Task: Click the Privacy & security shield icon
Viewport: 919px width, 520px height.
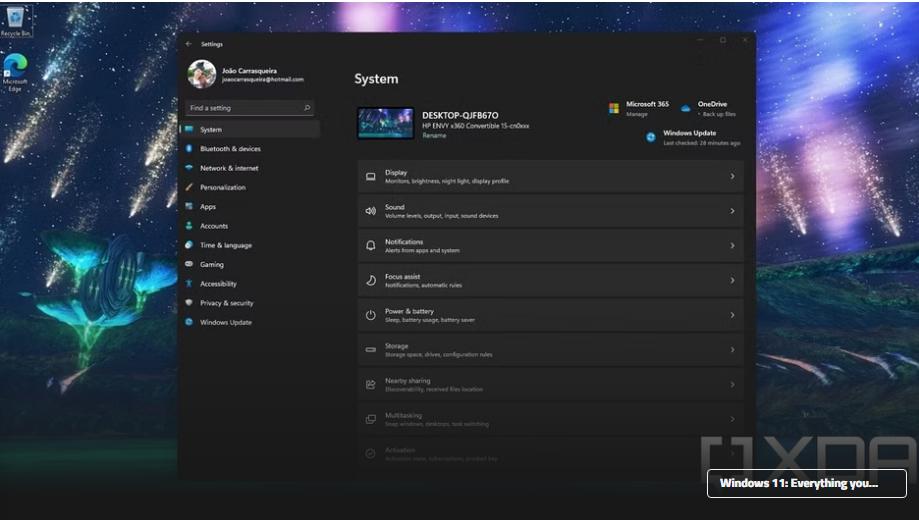Action: pyautogui.click(x=189, y=303)
